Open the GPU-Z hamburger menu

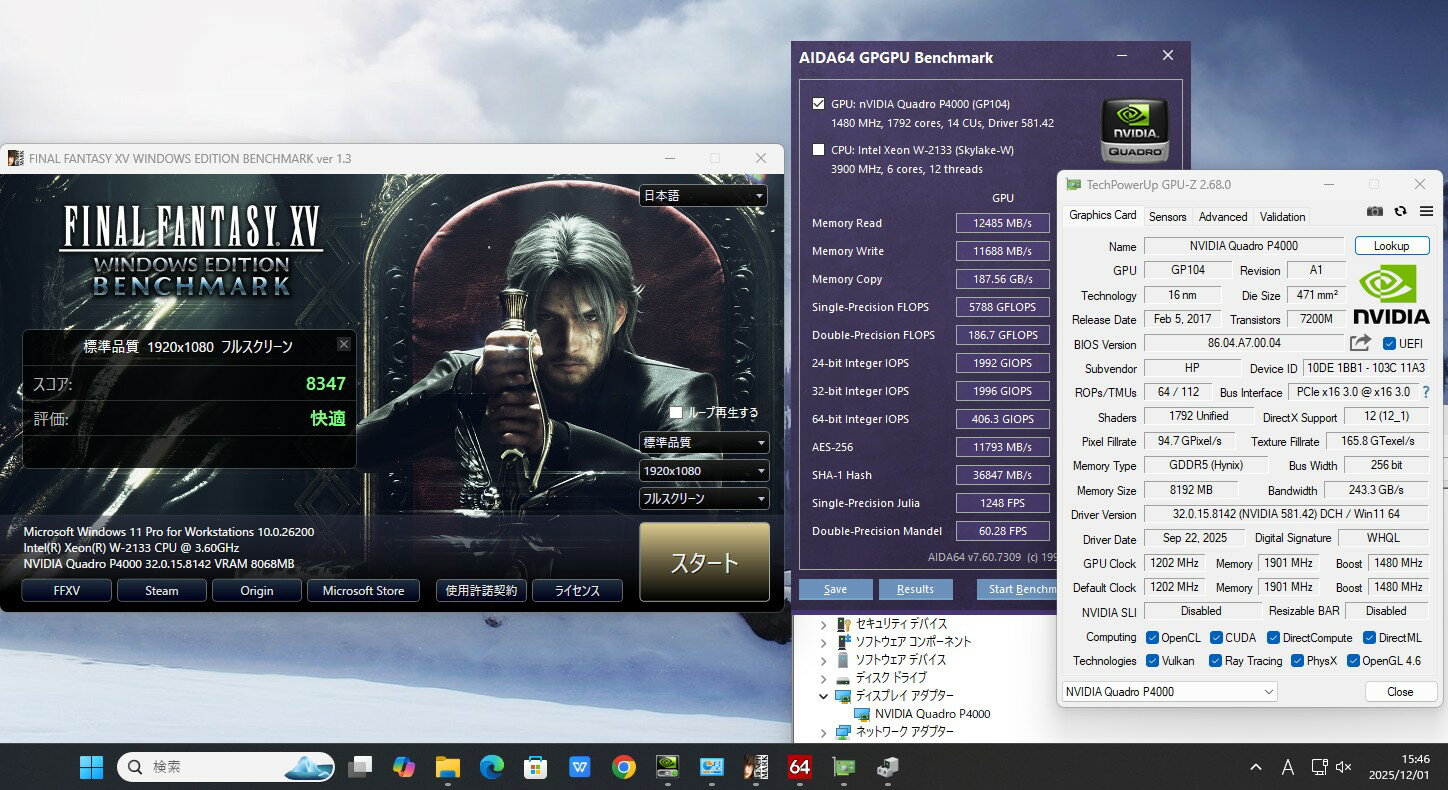(x=1426, y=211)
